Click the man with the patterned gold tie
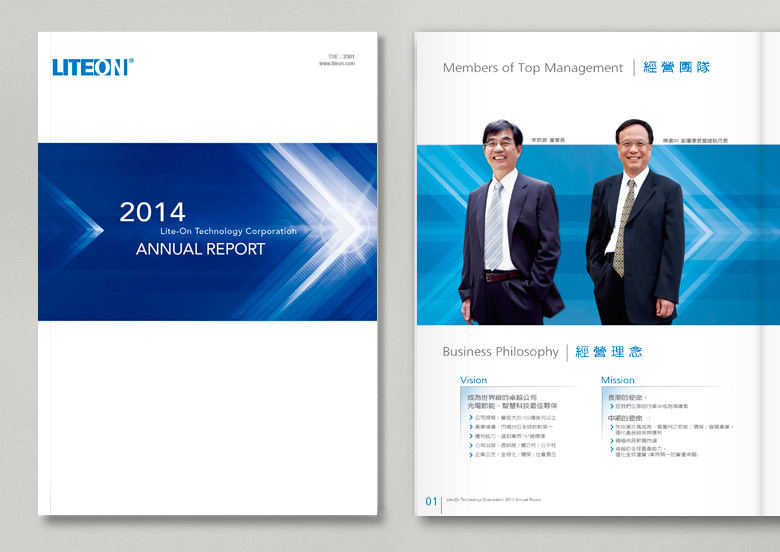Screen dimensions: 780x552 coord(635,222)
